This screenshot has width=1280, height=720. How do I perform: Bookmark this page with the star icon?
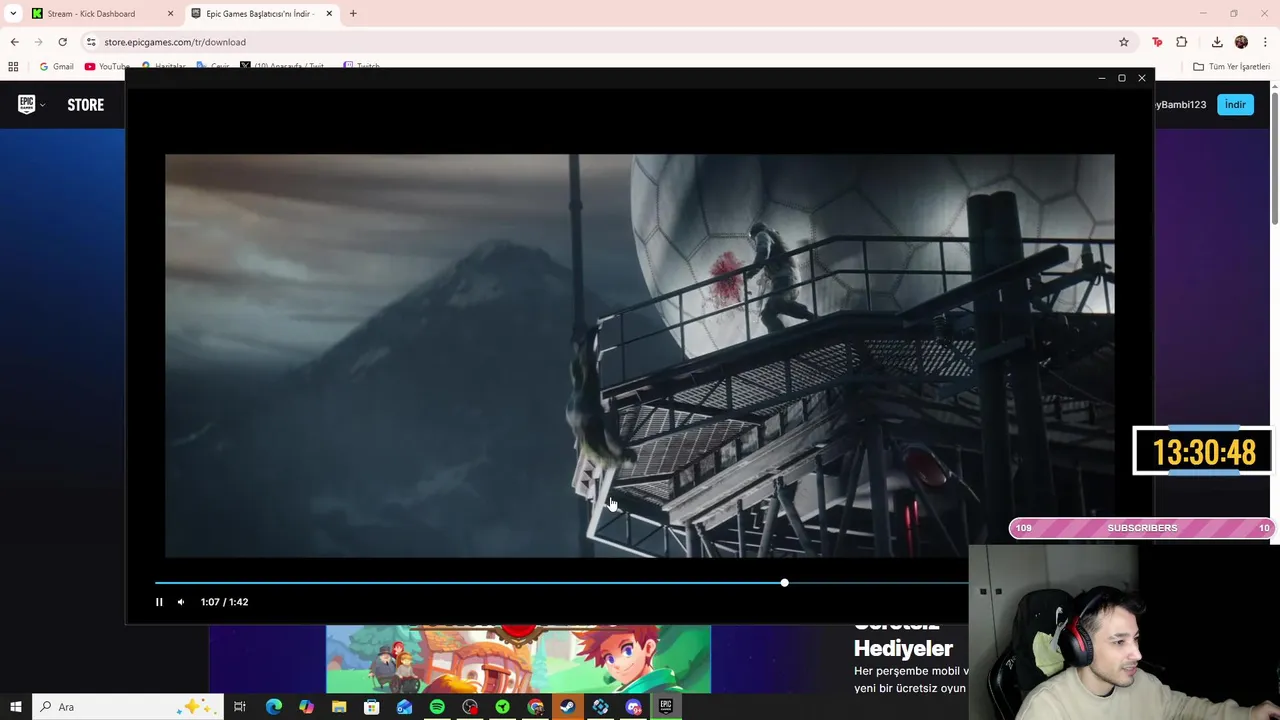pos(1124,42)
